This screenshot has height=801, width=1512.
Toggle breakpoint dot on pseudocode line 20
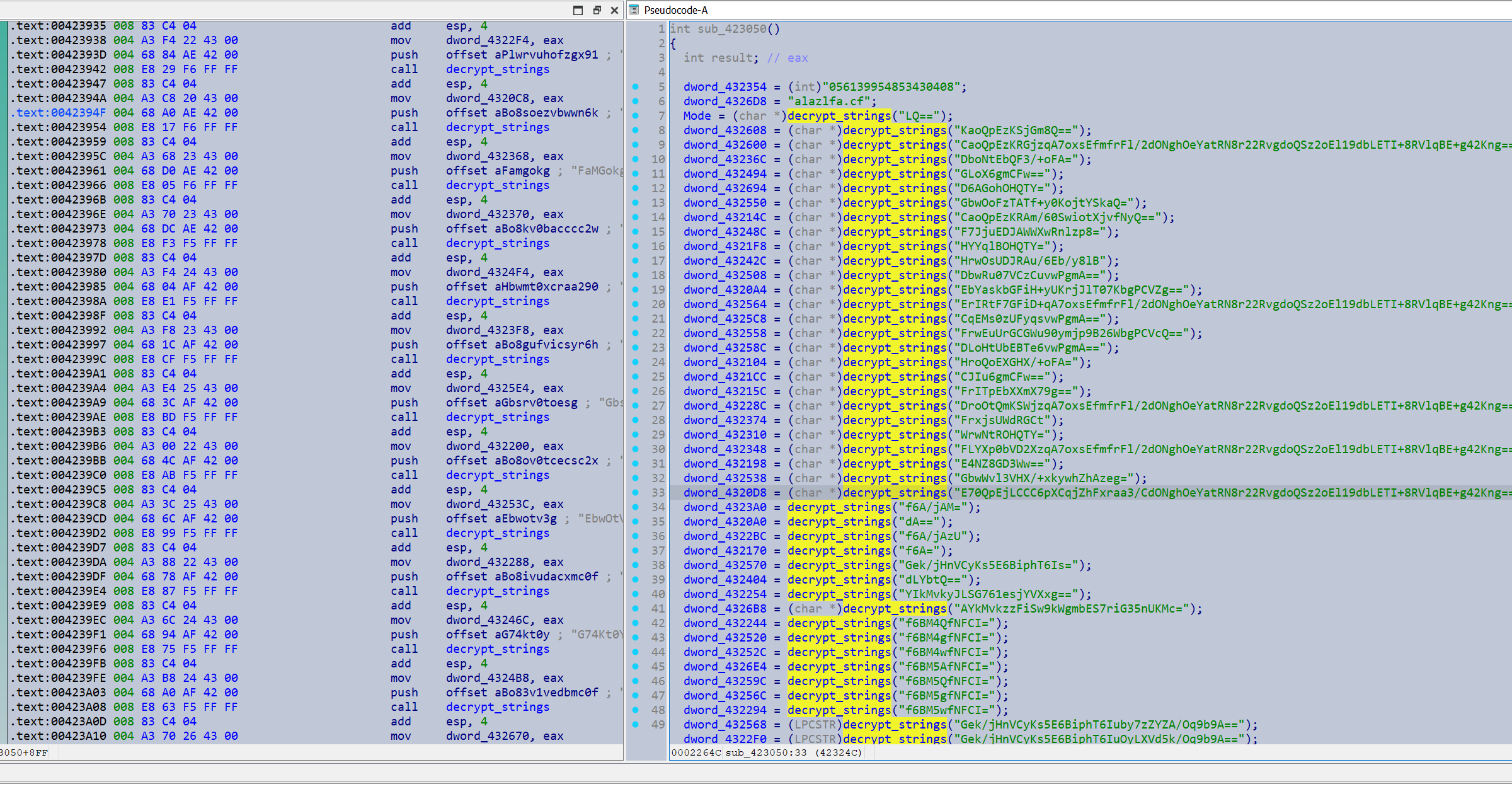click(x=635, y=304)
